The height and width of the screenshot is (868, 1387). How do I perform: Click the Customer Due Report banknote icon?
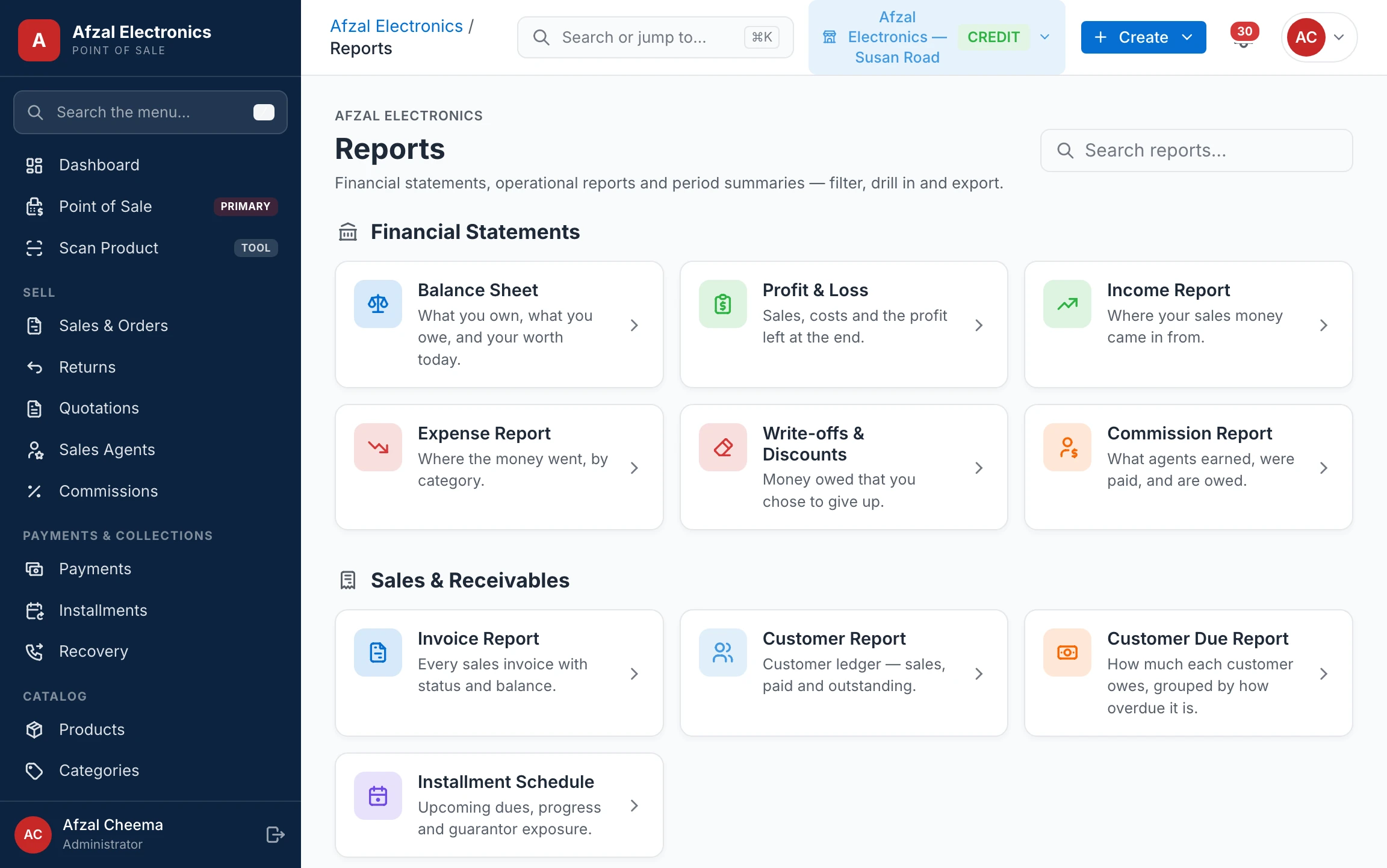pyautogui.click(x=1067, y=653)
